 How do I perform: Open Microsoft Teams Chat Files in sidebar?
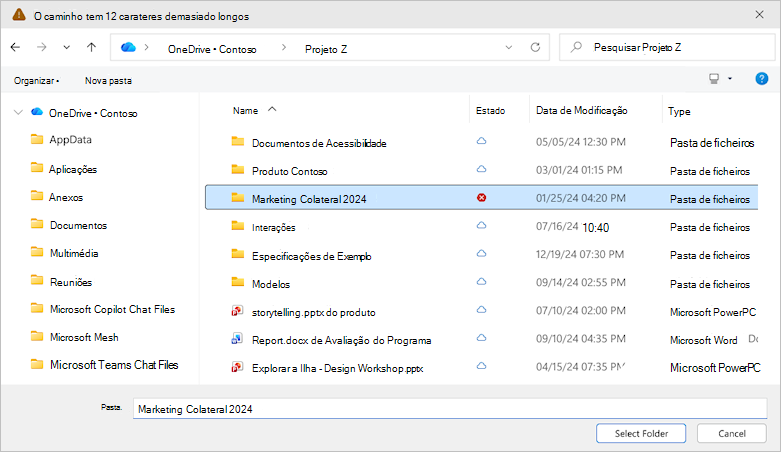[x=114, y=365]
